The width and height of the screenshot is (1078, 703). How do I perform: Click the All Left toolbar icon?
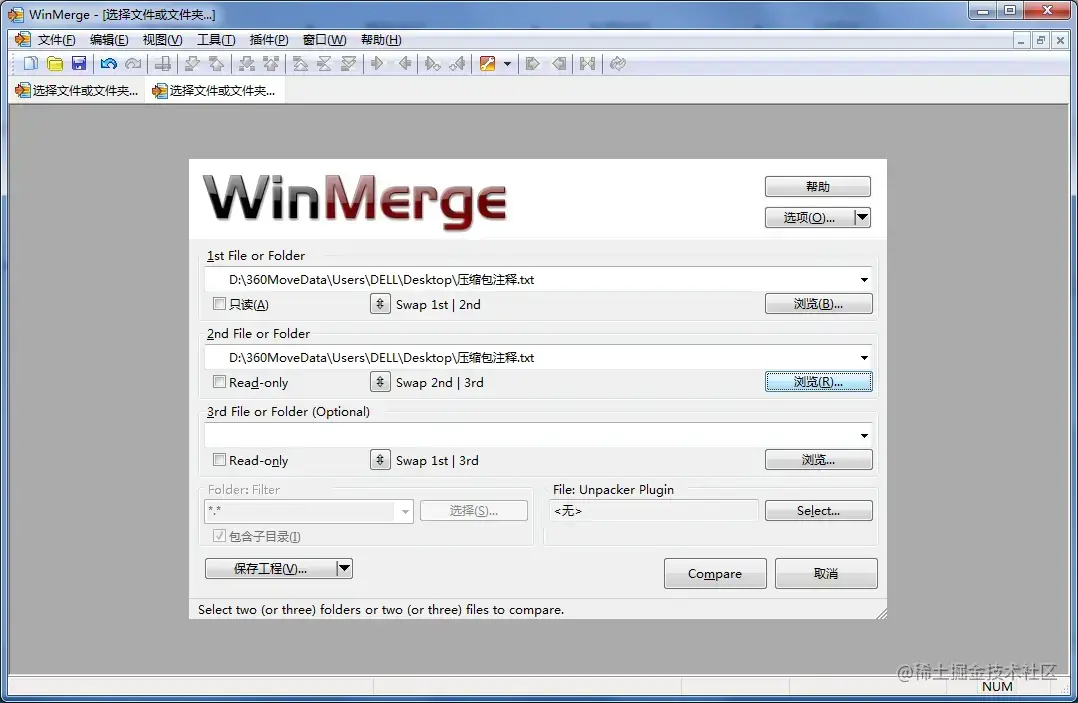(x=560, y=64)
